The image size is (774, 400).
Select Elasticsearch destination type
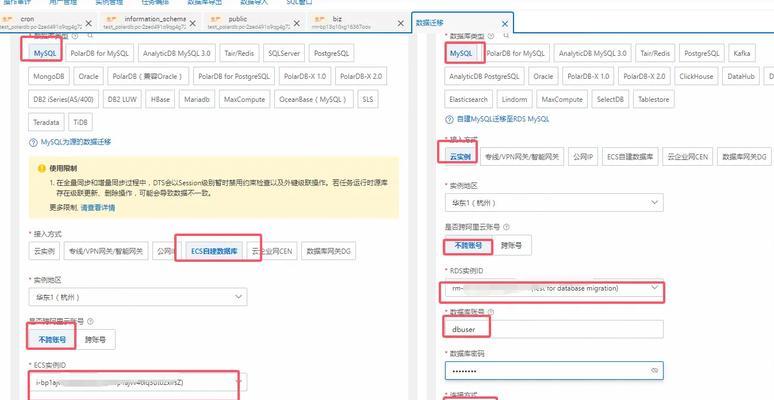click(468, 99)
